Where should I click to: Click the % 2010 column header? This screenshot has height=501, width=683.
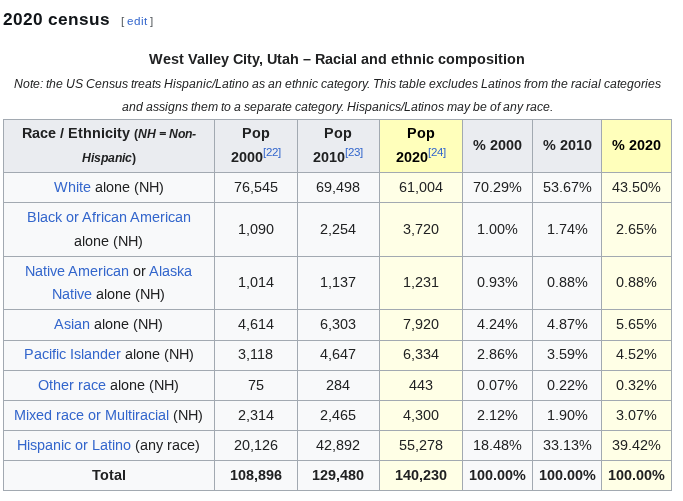(567, 146)
